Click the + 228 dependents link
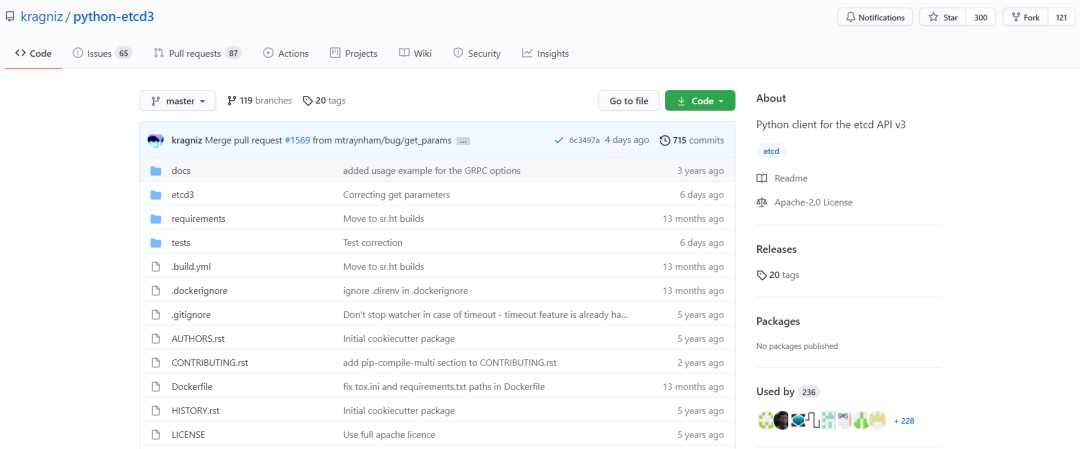The image size is (1080, 449). click(904, 421)
